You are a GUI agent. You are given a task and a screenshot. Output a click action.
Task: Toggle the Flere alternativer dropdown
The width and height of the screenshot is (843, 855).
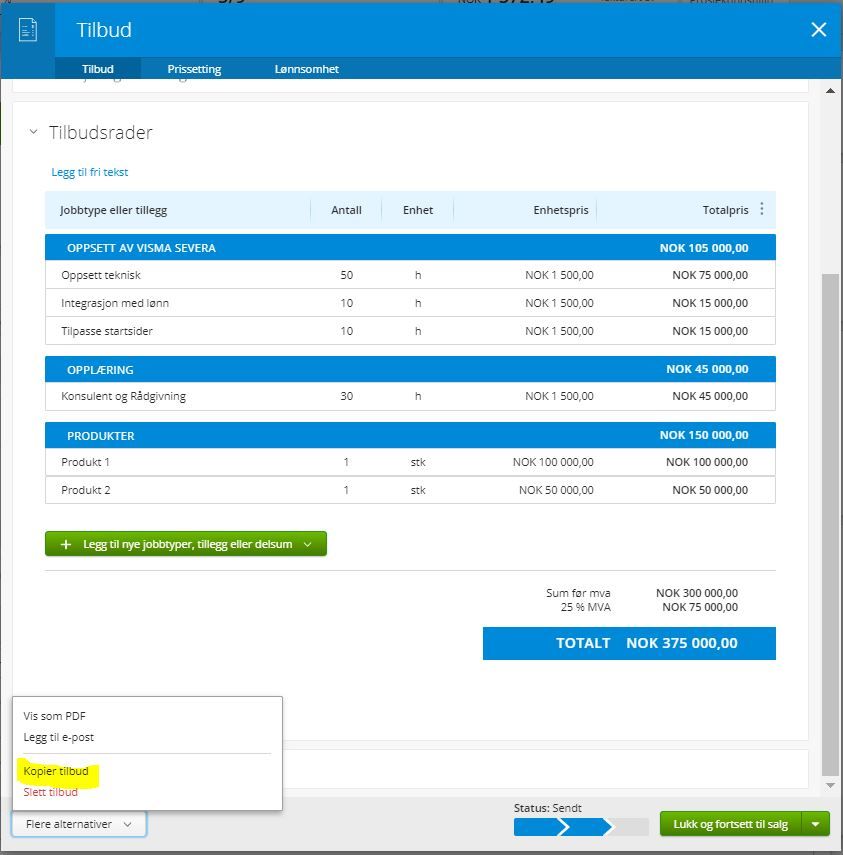coord(79,824)
